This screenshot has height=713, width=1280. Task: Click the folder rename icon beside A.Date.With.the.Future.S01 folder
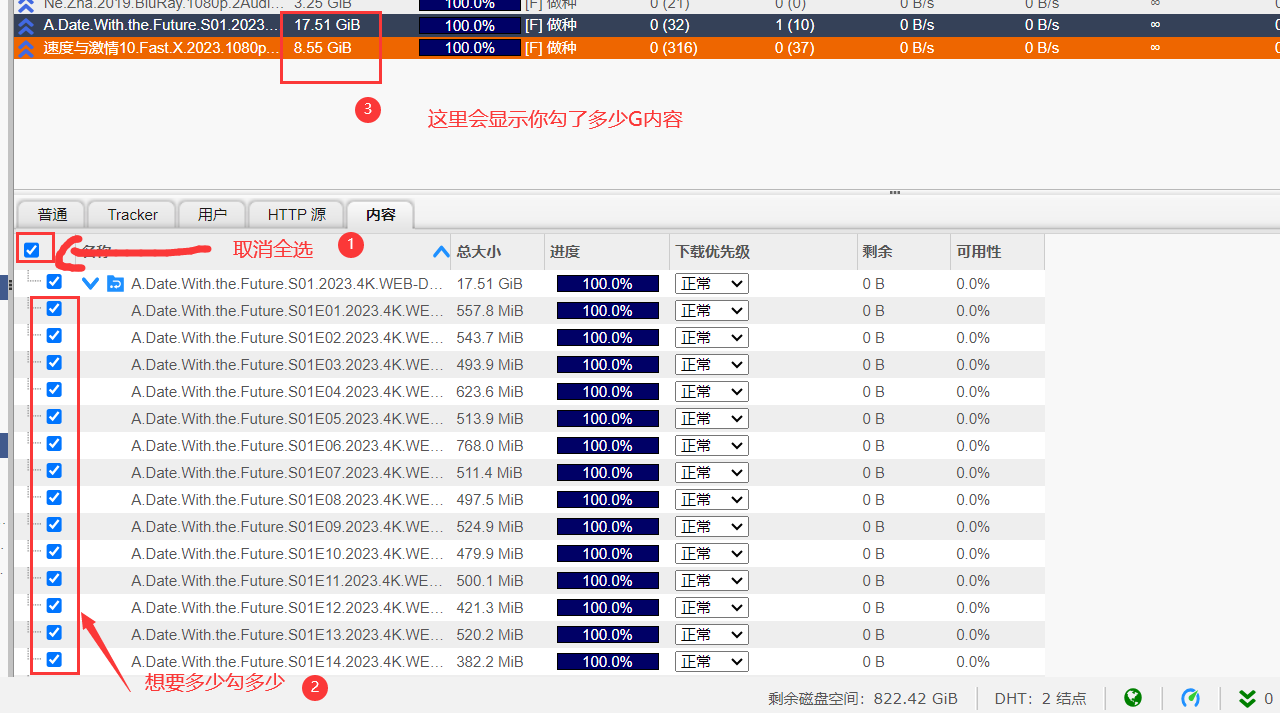click(115, 284)
